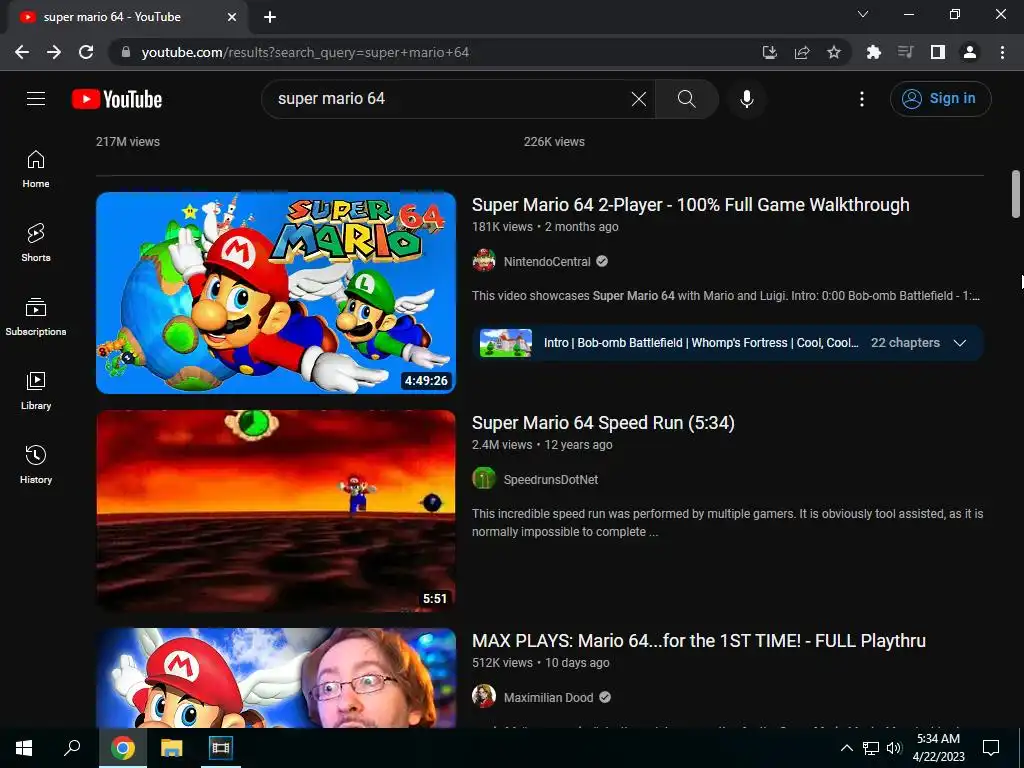Open the tab search dropdown arrow

click(863, 14)
